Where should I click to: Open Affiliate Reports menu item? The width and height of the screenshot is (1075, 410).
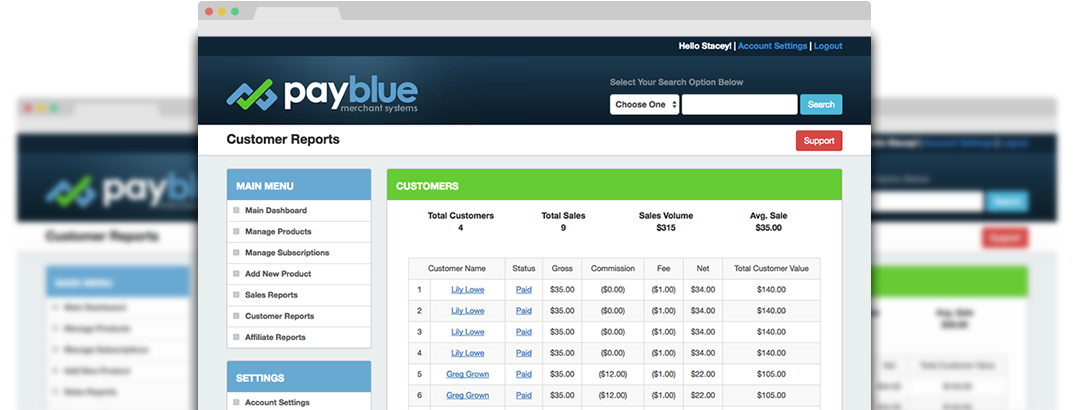pos(275,338)
